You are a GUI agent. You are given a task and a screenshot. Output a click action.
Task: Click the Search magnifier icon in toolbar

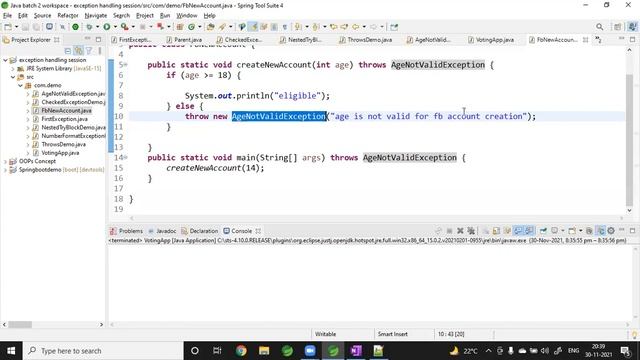coord(599,27)
